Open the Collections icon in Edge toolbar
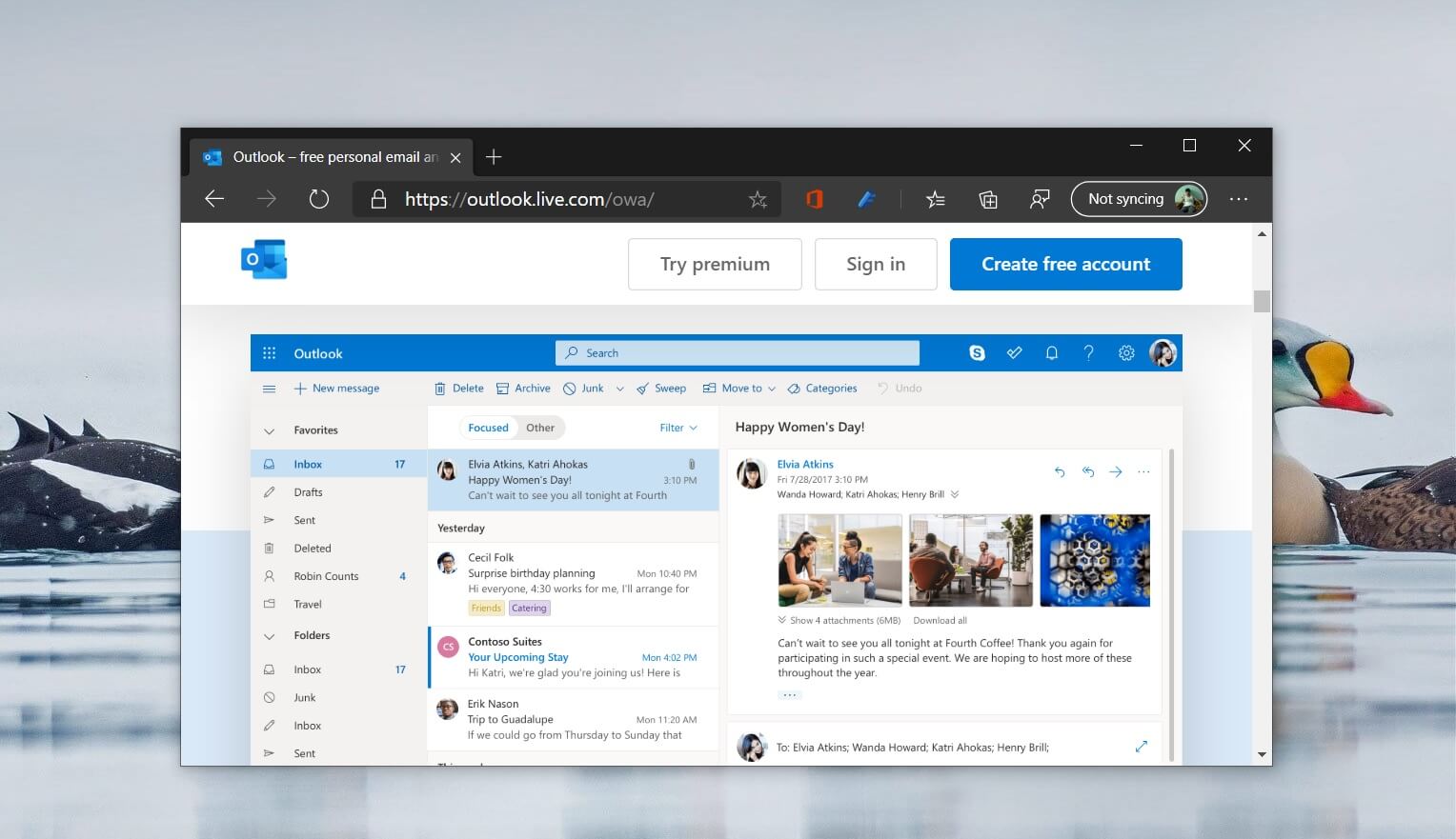 [x=988, y=199]
